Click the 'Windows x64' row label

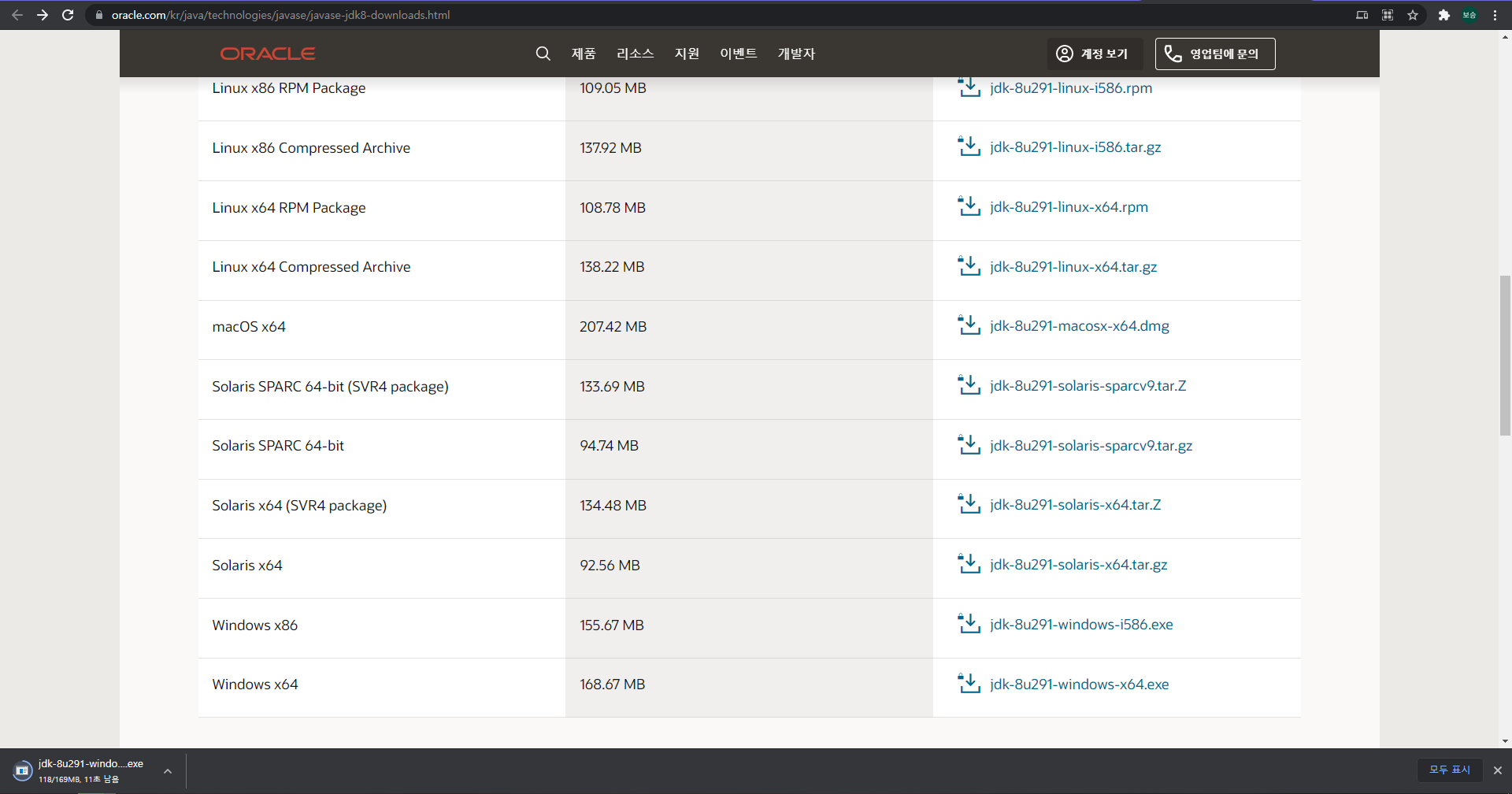click(x=255, y=685)
